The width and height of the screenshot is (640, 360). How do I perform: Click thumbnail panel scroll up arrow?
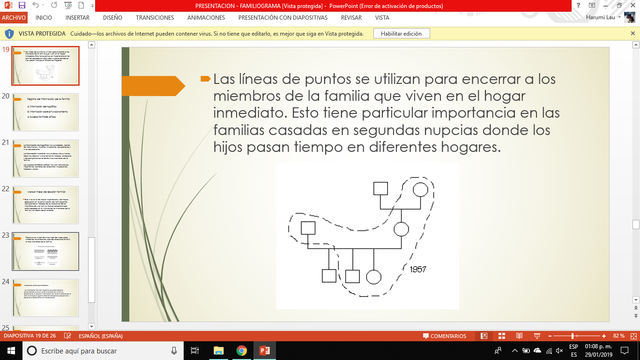click(x=91, y=45)
